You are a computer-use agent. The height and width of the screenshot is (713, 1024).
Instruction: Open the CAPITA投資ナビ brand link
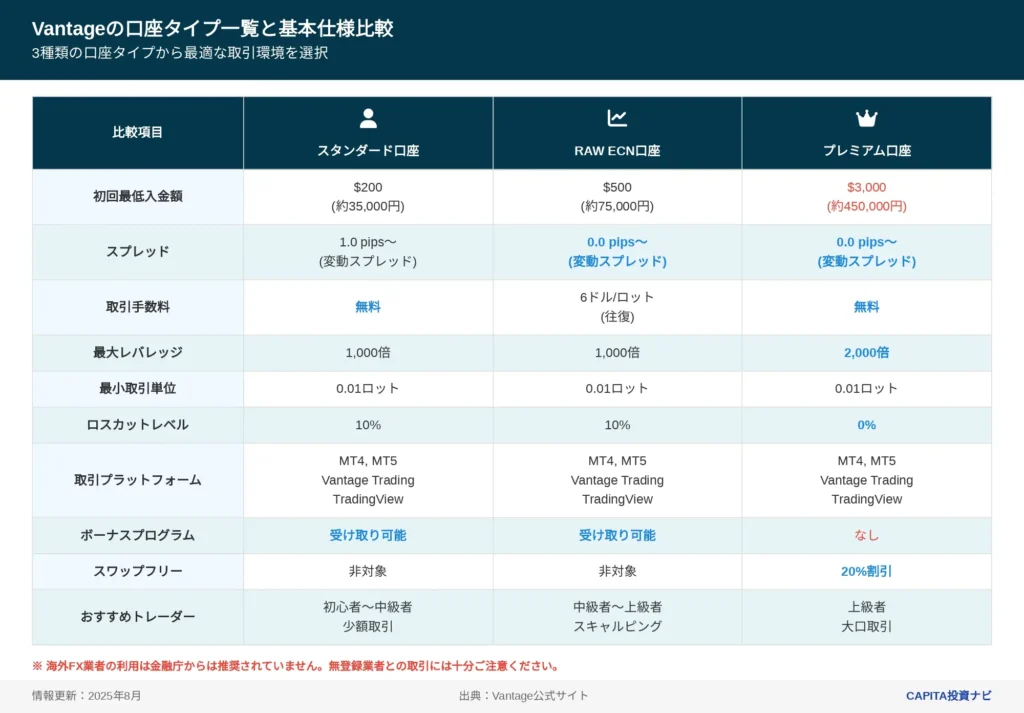[948, 695]
